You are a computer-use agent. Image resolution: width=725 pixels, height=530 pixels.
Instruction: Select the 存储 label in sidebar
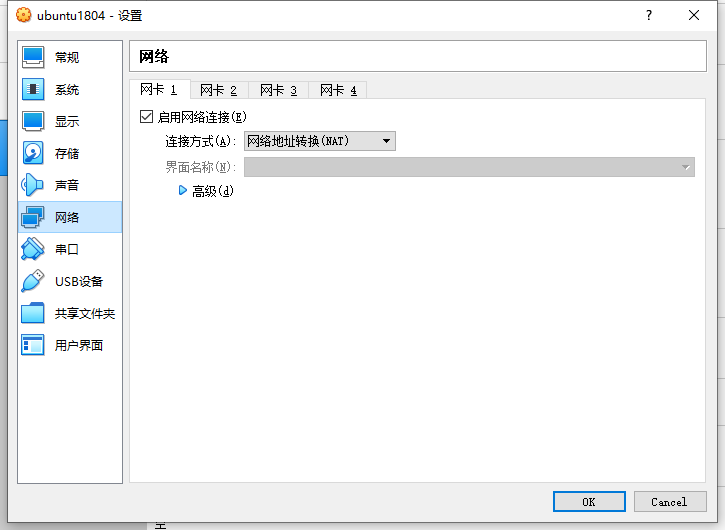67,154
